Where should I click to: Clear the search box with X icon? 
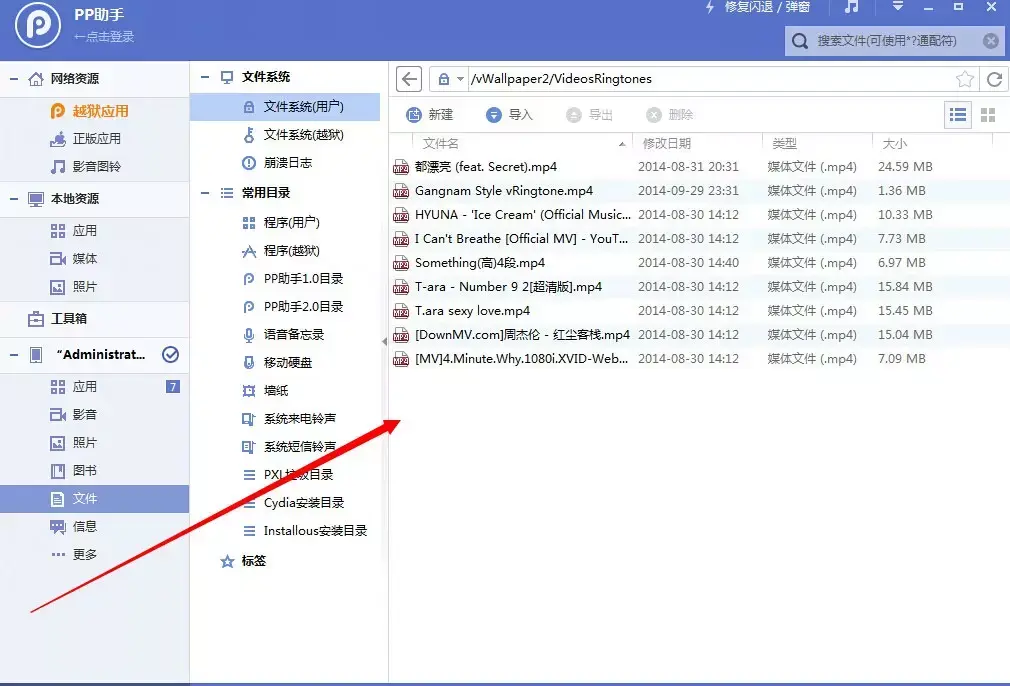click(990, 41)
